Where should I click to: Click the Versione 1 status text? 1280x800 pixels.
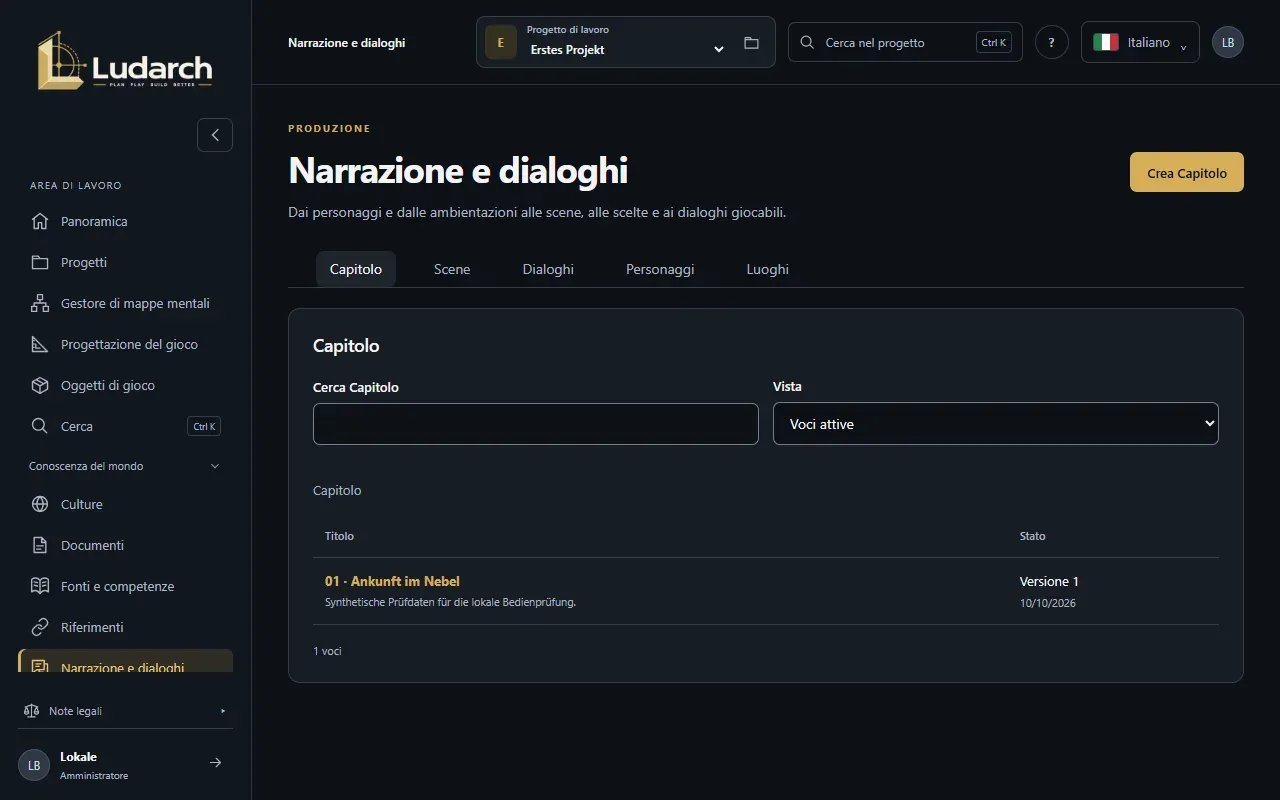click(1049, 581)
